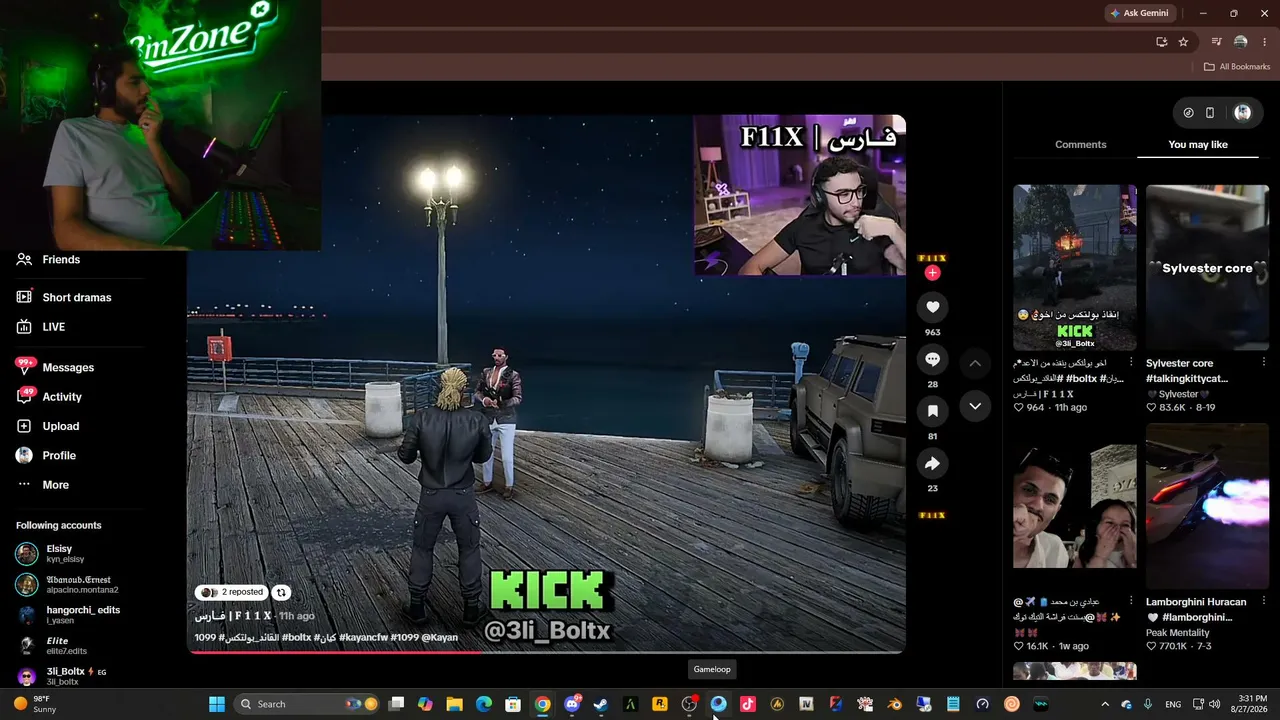Open the Activity notifications icon

pyautogui.click(x=24, y=397)
